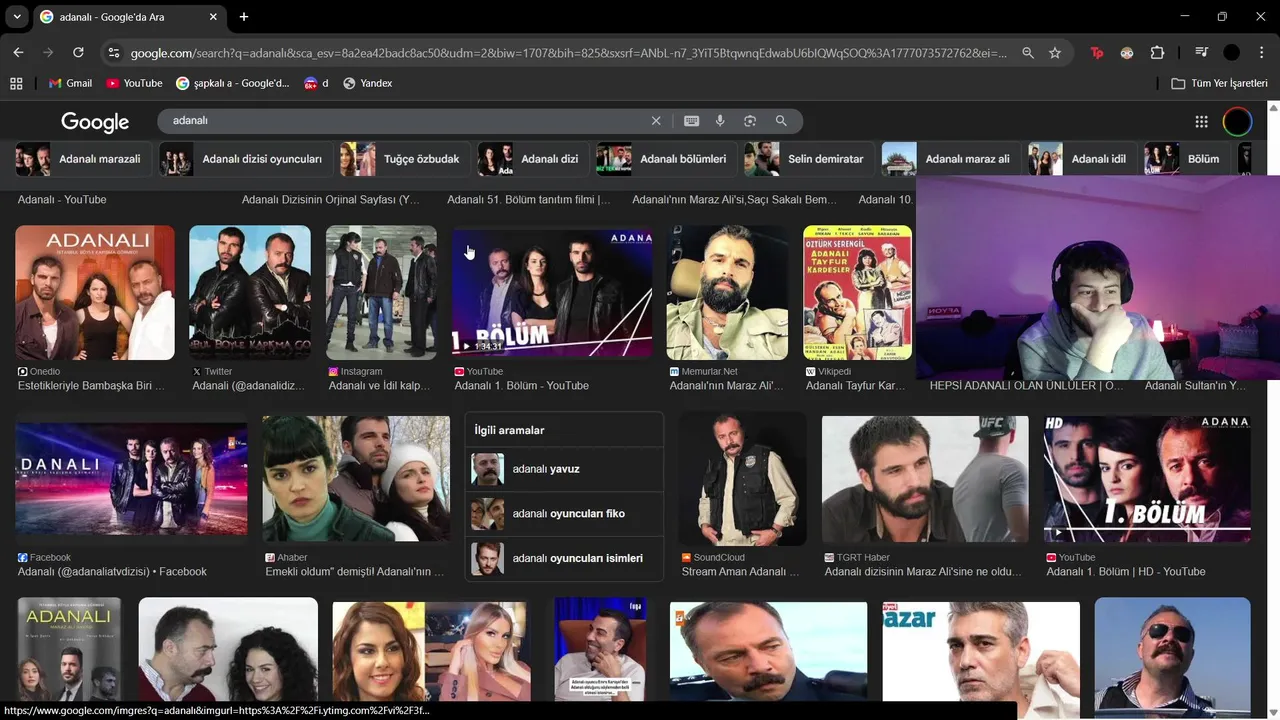This screenshot has width=1280, height=720.
Task: Click the site info icon in address bar
Action: pyautogui.click(x=113, y=53)
